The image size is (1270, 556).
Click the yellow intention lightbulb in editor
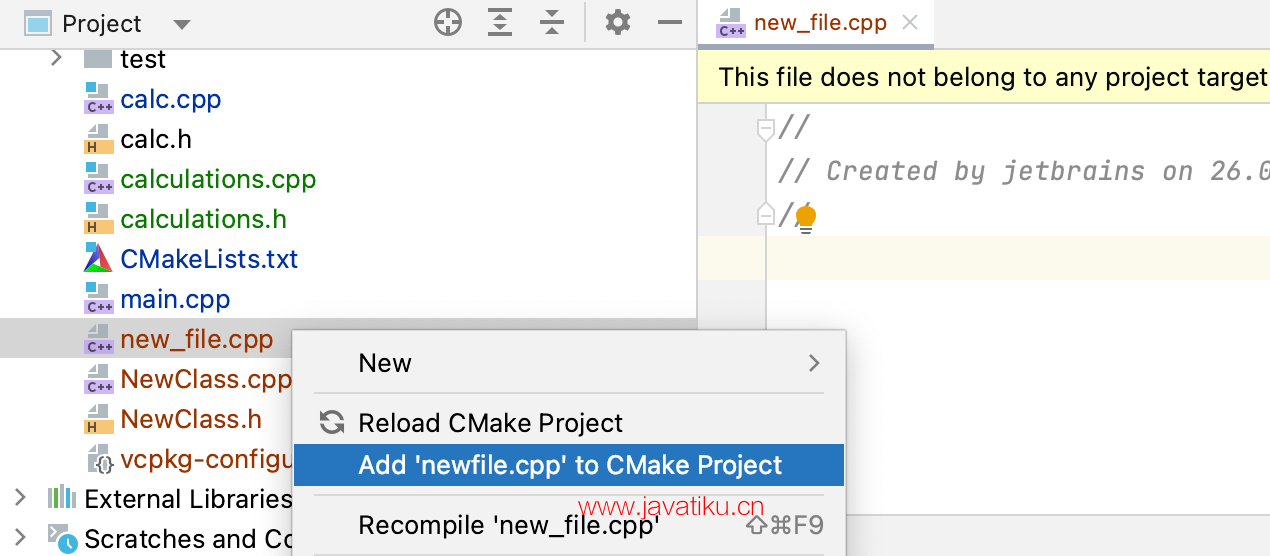(x=806, y=218)
